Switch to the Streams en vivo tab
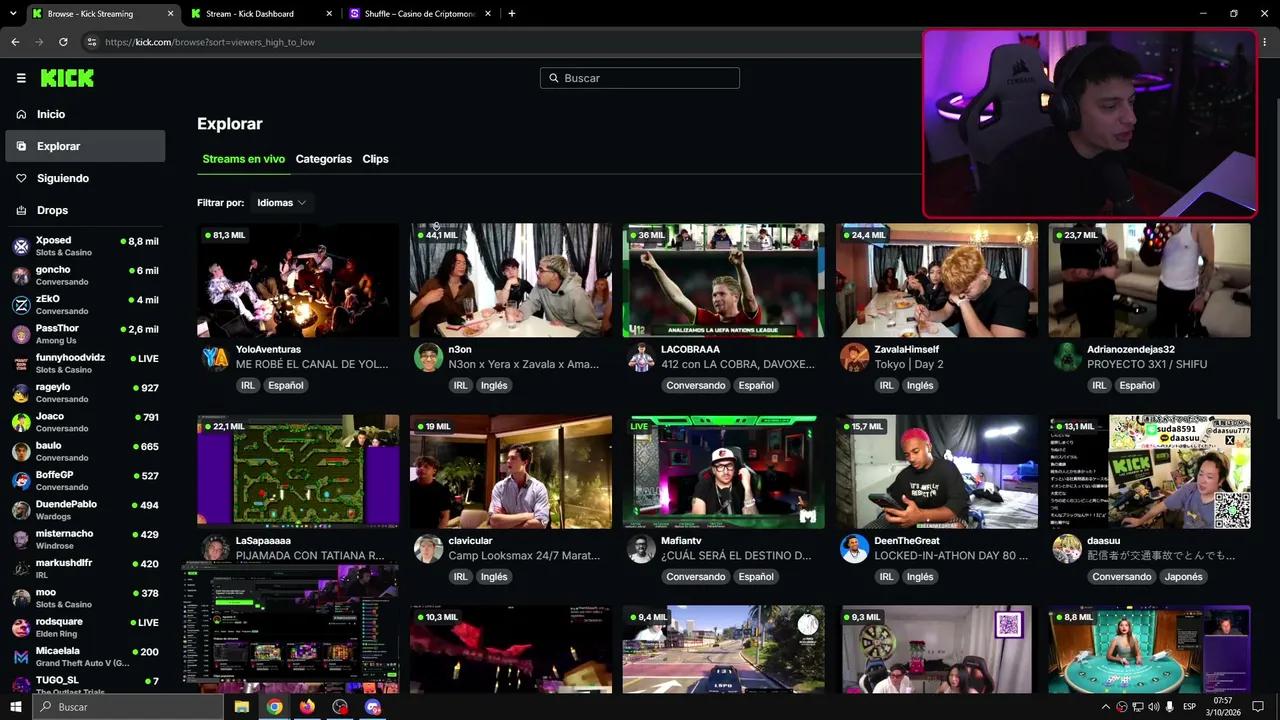The image size is (1280, 720). [x=243, y=159]
